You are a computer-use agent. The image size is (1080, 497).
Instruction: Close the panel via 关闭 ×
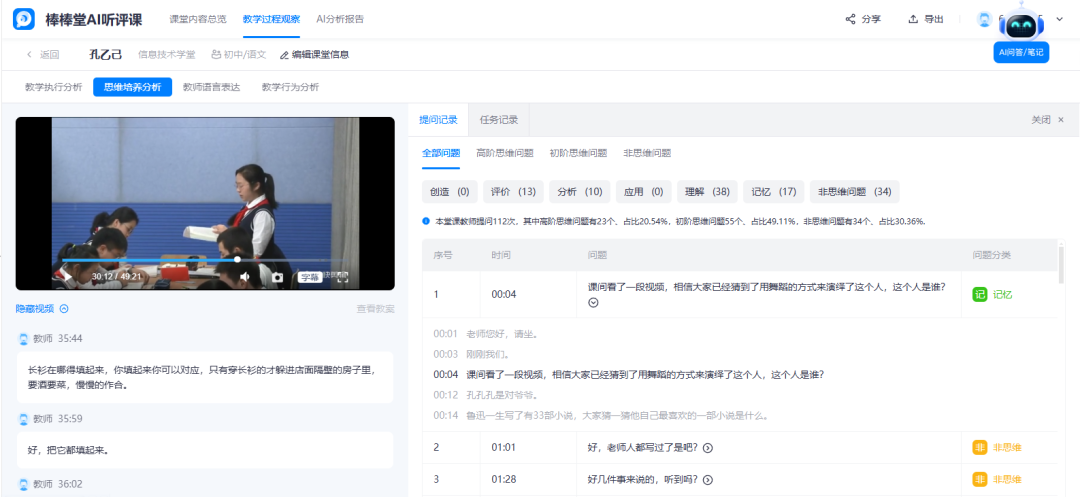coord(1048,120)
